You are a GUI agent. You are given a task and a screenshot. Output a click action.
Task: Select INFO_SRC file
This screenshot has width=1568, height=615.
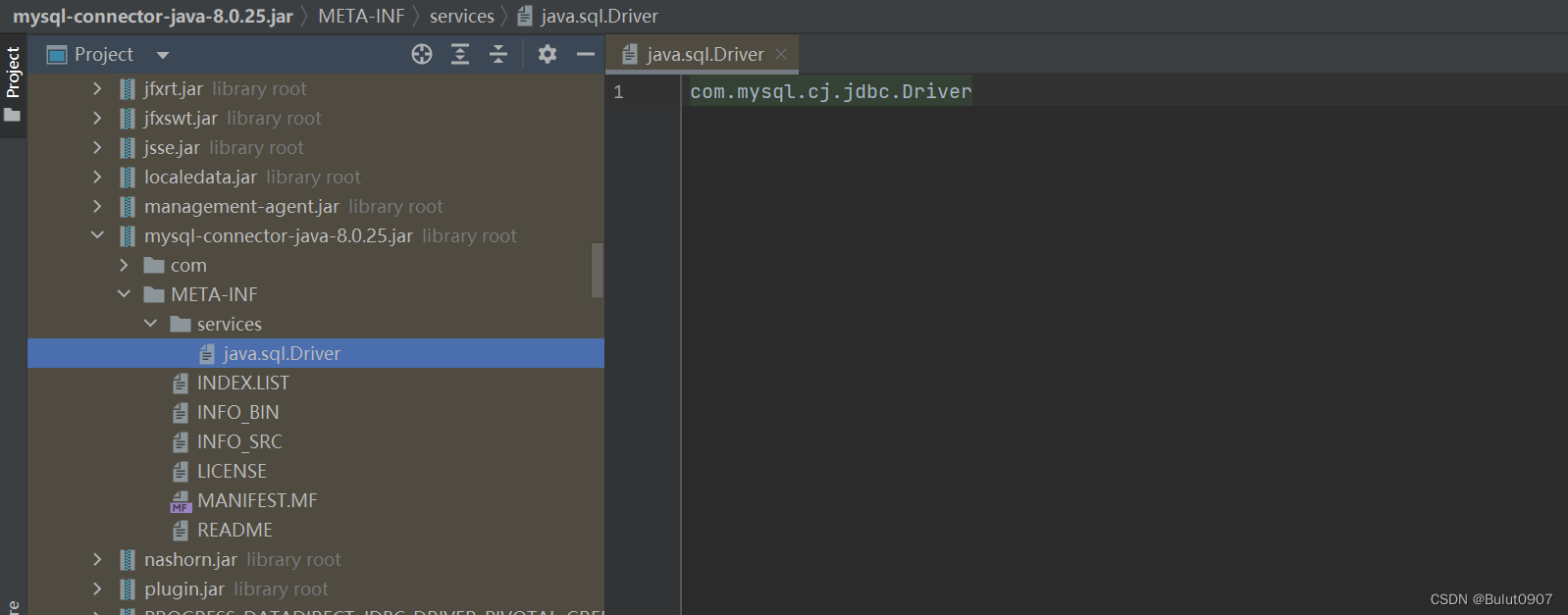(239, 441)
